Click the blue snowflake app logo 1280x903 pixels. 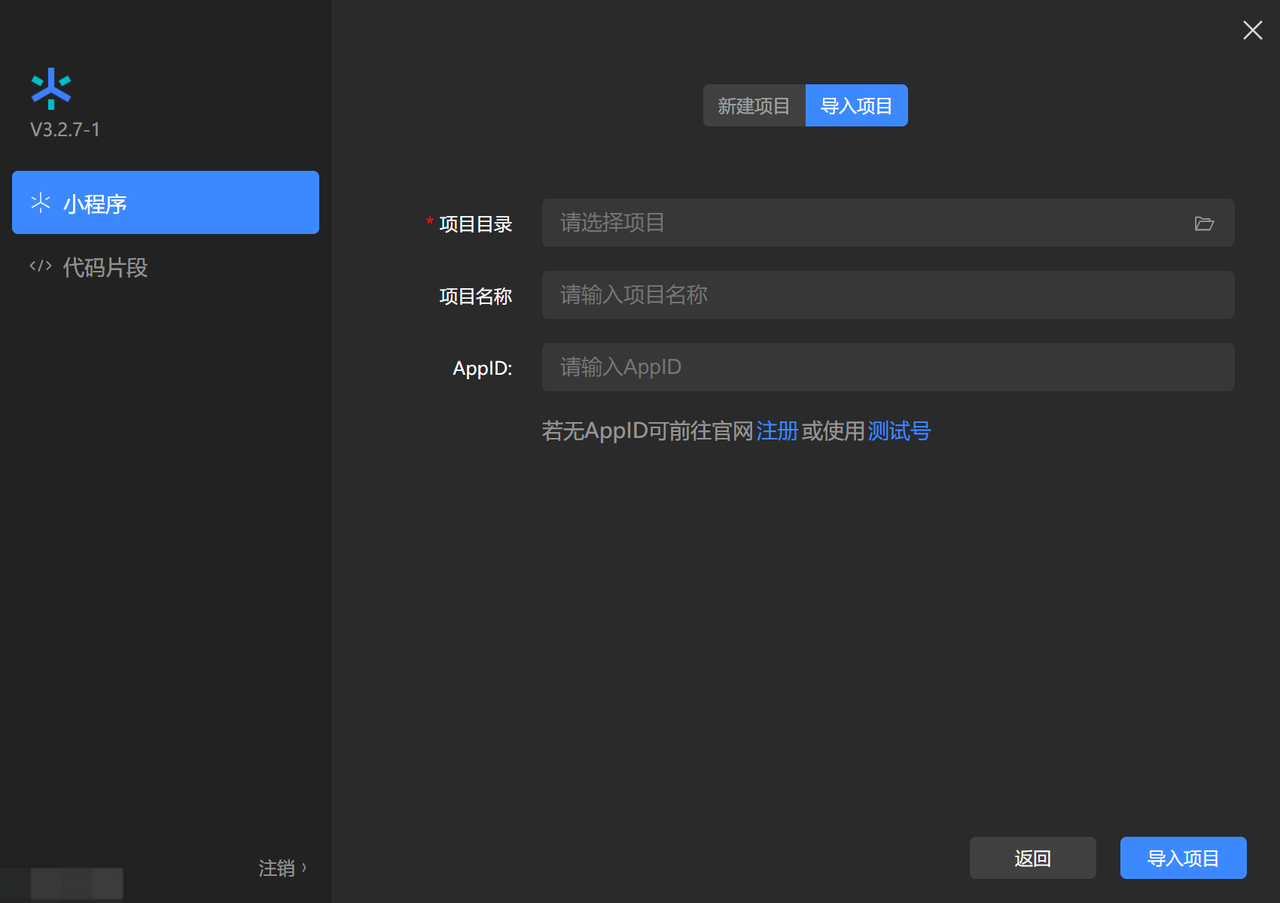(51, 88)
